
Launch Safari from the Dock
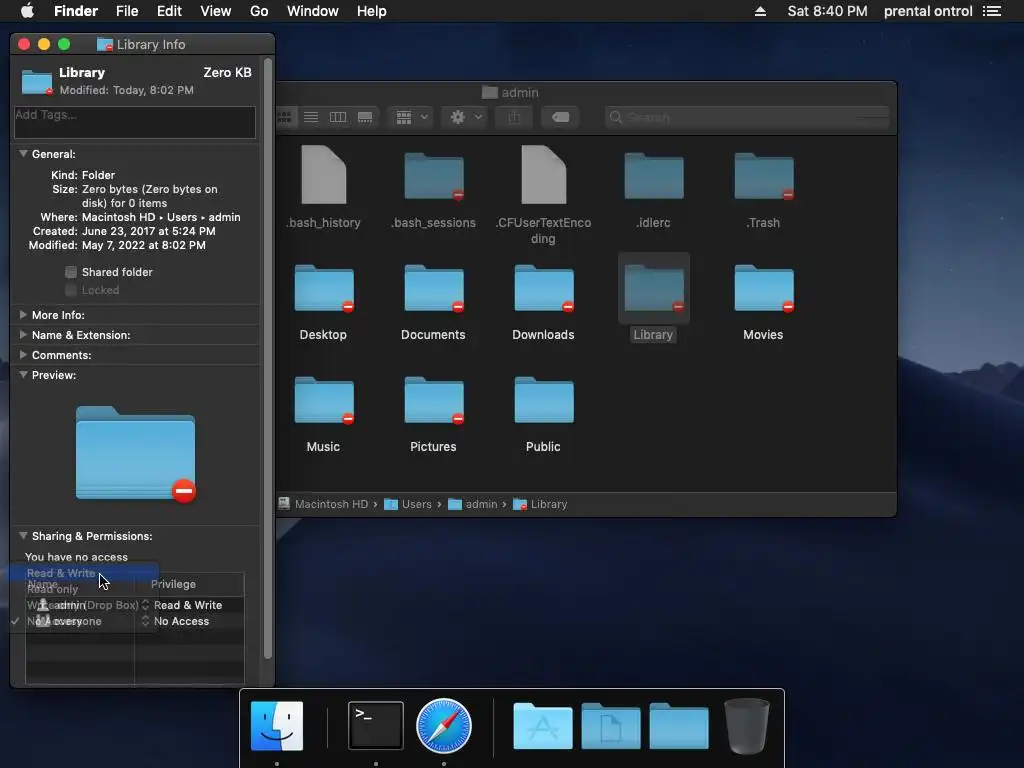444,726
